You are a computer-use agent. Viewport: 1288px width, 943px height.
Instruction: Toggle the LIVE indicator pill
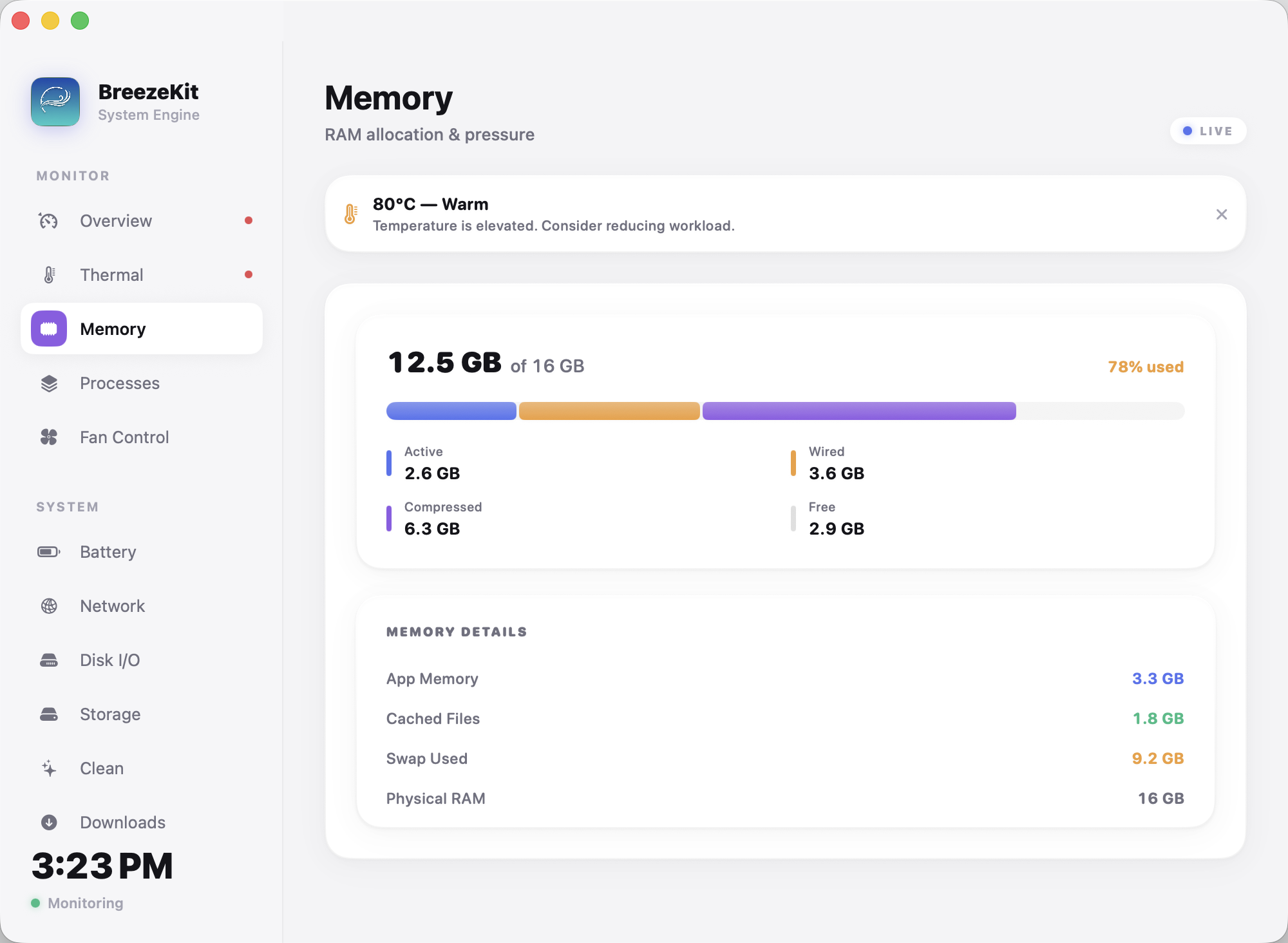[x=1207, y=131]
